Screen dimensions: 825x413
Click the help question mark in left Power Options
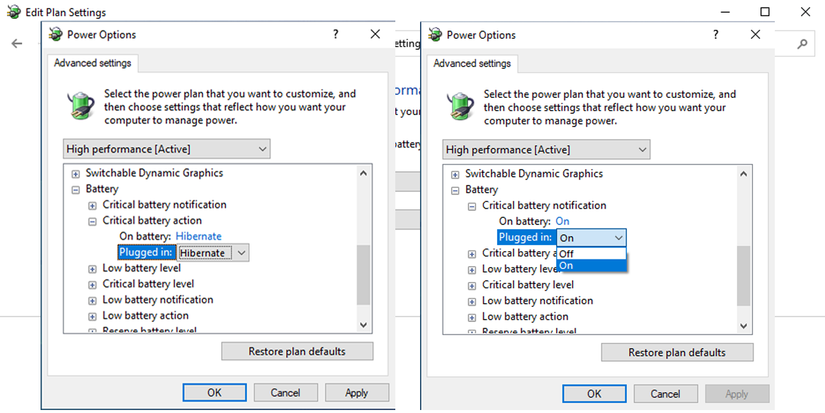[336, 34]
